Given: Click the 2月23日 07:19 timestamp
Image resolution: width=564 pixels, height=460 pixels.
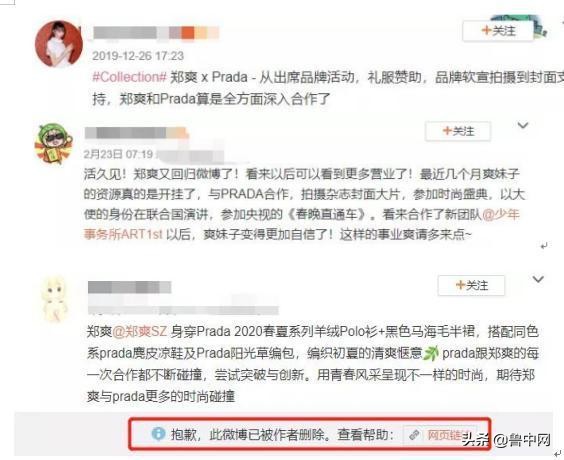Looking at the screenshot, I should point(118,155).
